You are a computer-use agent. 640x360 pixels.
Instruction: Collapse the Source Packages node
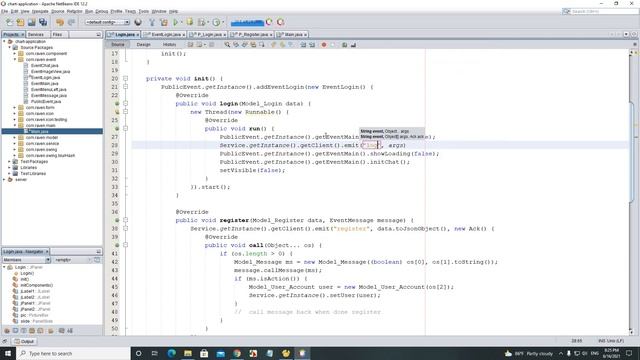pyautogui.click(x=10, y=47)
